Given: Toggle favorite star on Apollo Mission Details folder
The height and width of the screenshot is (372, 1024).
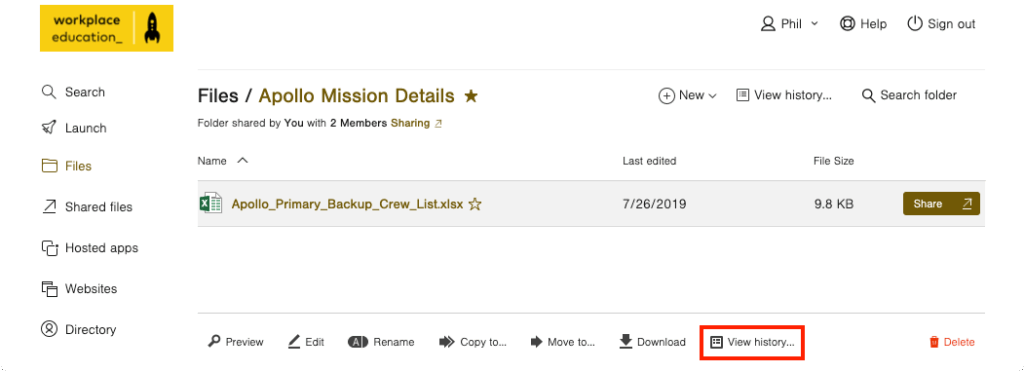Looking at the screenshot, I should tap(470, 97).
